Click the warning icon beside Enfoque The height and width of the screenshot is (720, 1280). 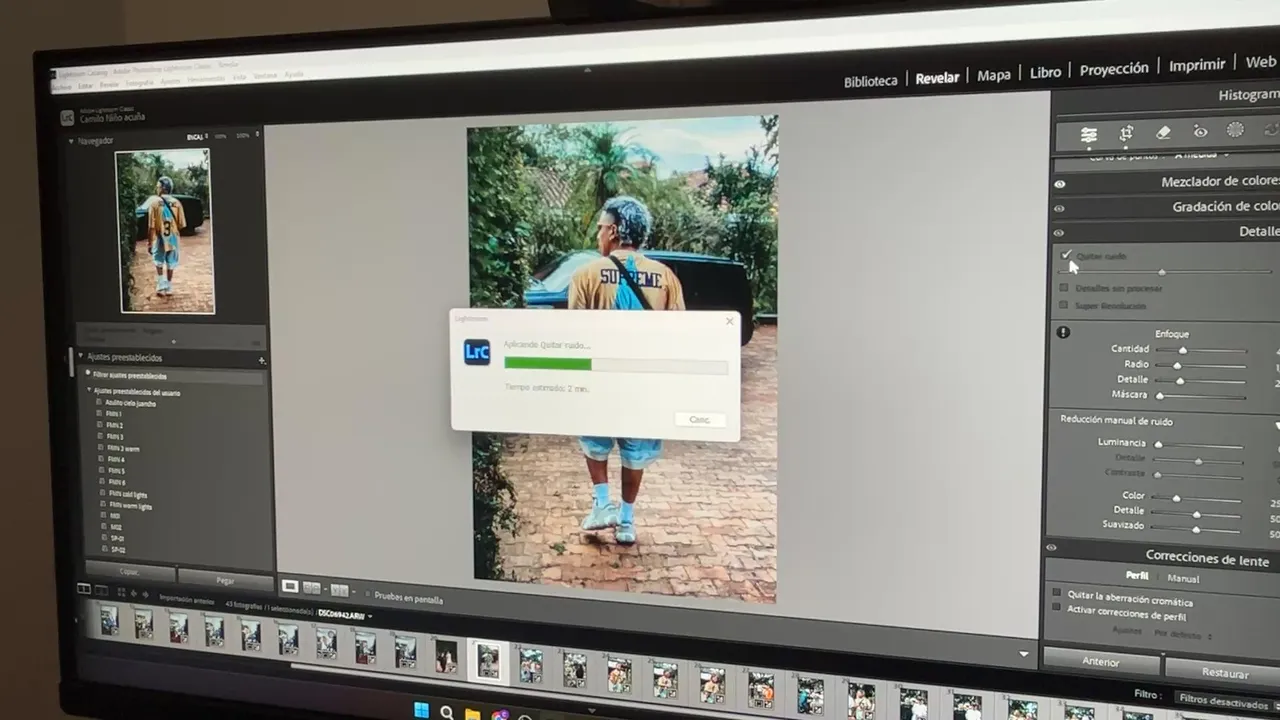(x=1063, y=332)
